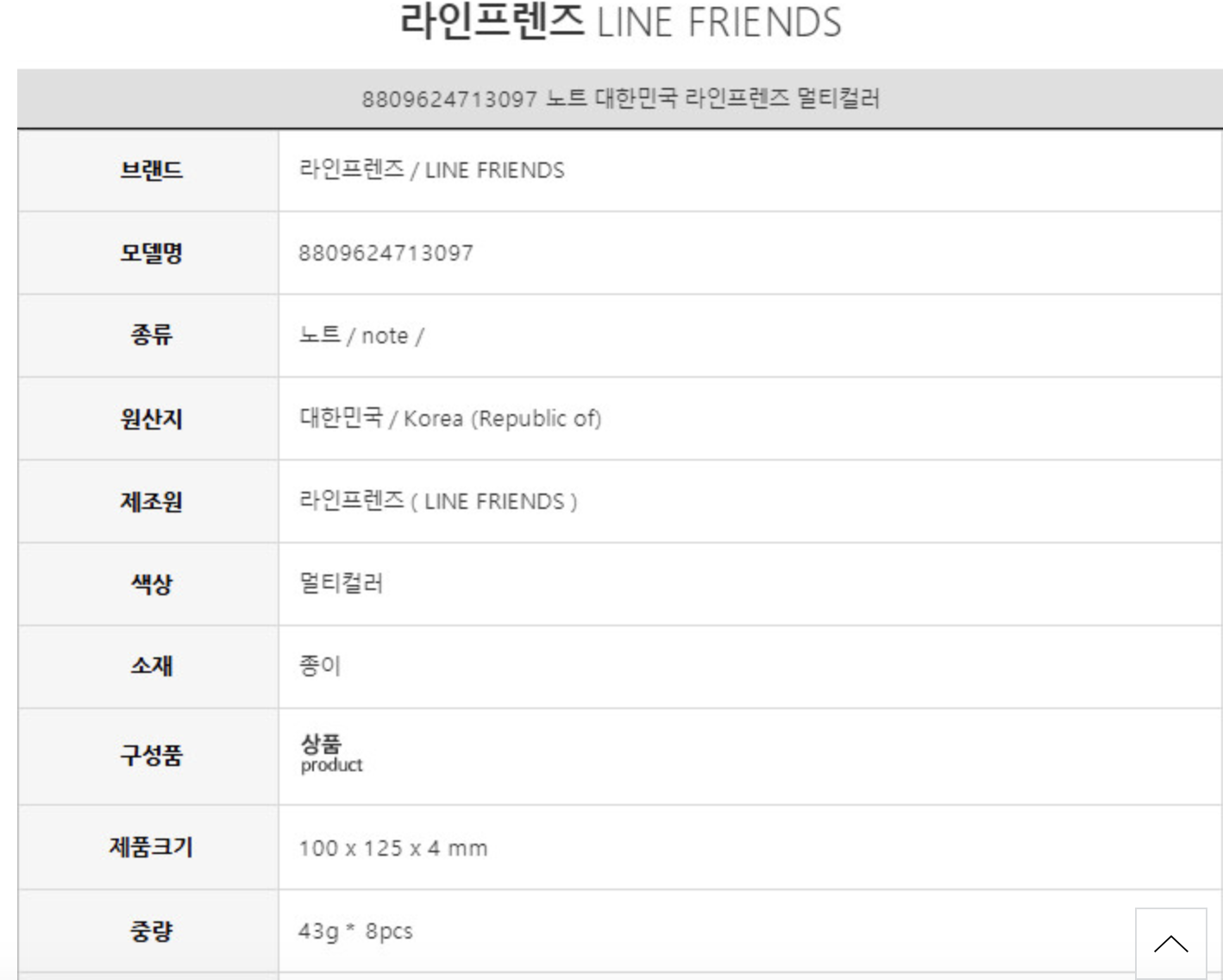Image resolution: width=1223 pixels, height=980 pixels.
Task: Click the 100 x 125 x 4 mm size value
Action: coord(392,848)
